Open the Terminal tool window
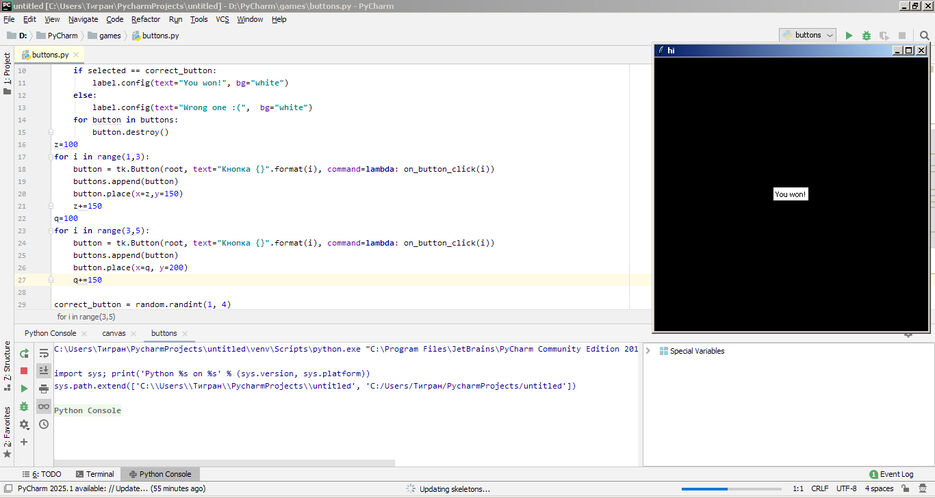935x498 pixels. click(x=95, y=474)
